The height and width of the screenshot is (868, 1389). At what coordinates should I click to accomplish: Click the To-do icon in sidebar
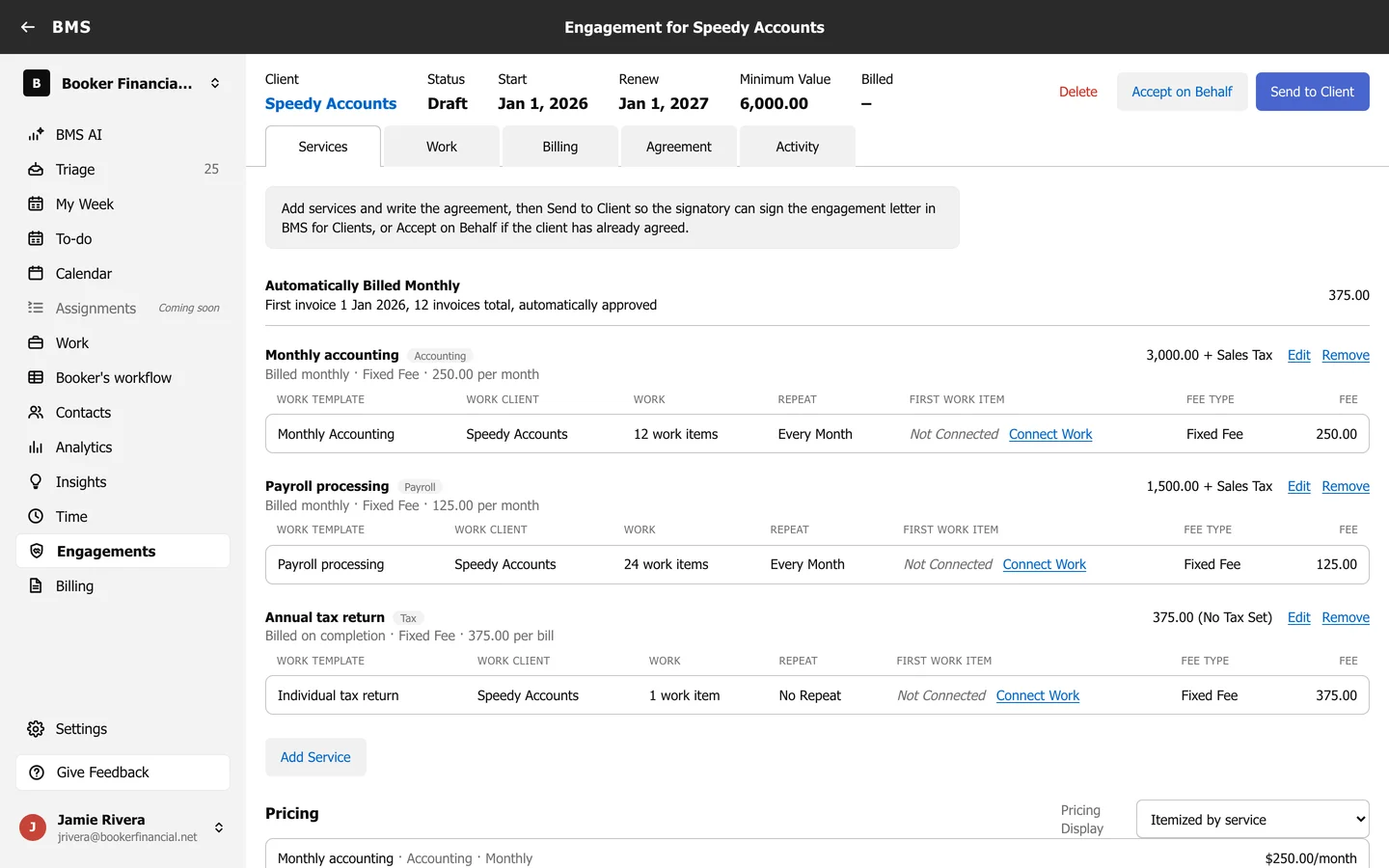tap(36, 239)
